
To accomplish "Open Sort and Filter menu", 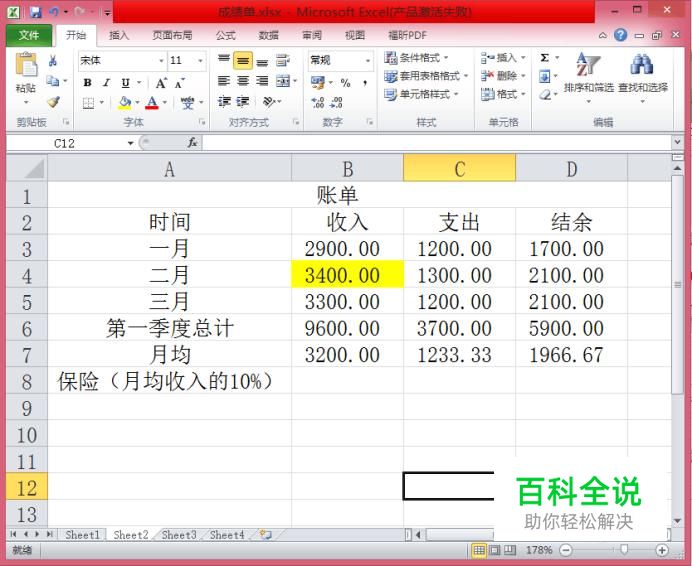I will click(588, 77).
